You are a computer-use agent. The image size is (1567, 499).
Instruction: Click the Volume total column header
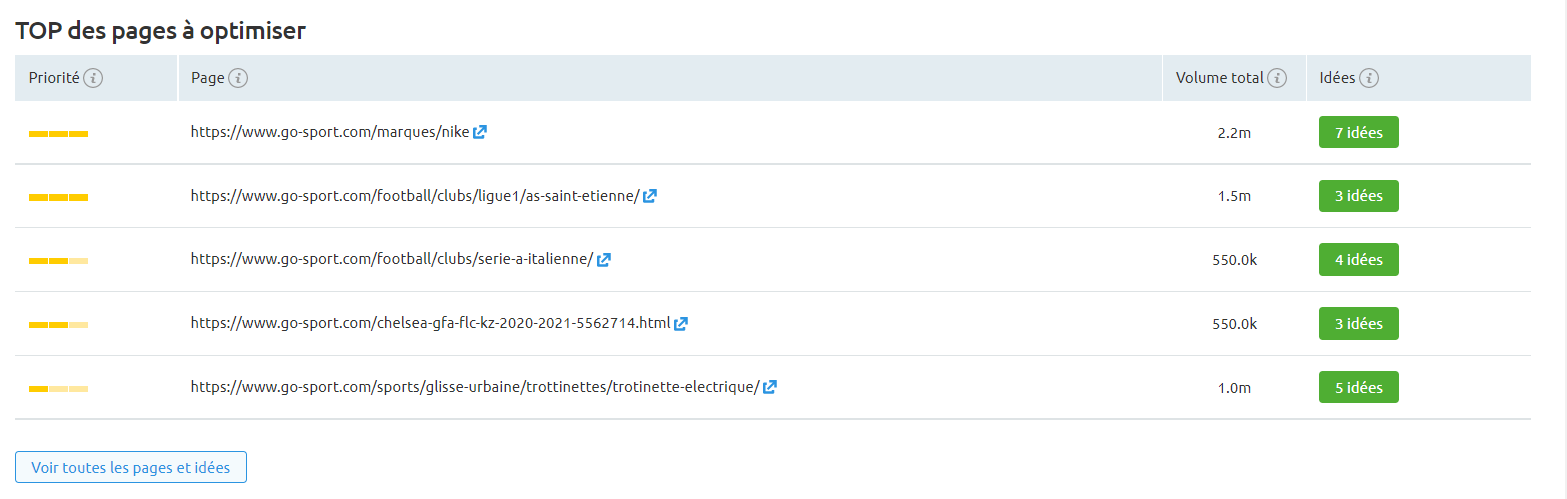coord(1221,78)
